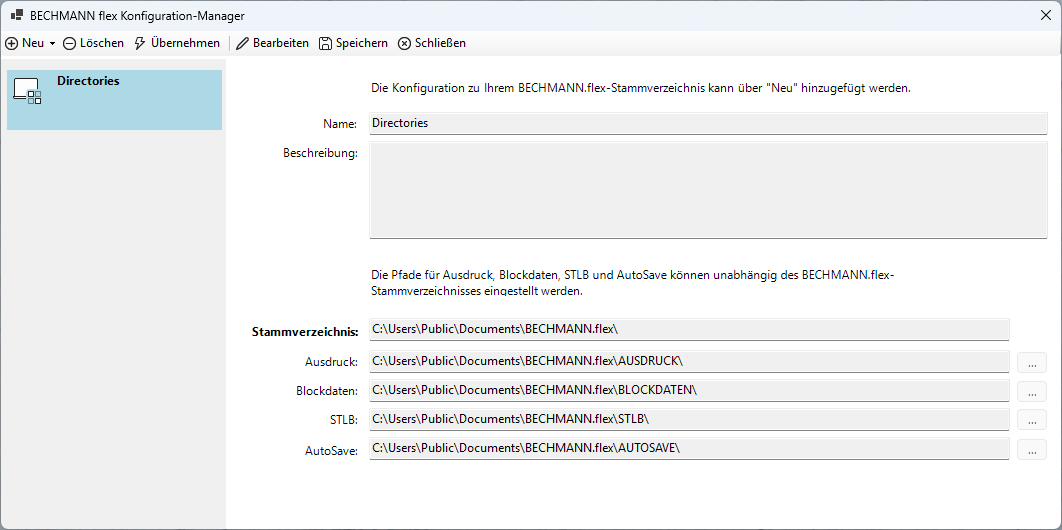Open the AutoSave path browse button
Screen dimensions: 1062x530
(1031, 450)
